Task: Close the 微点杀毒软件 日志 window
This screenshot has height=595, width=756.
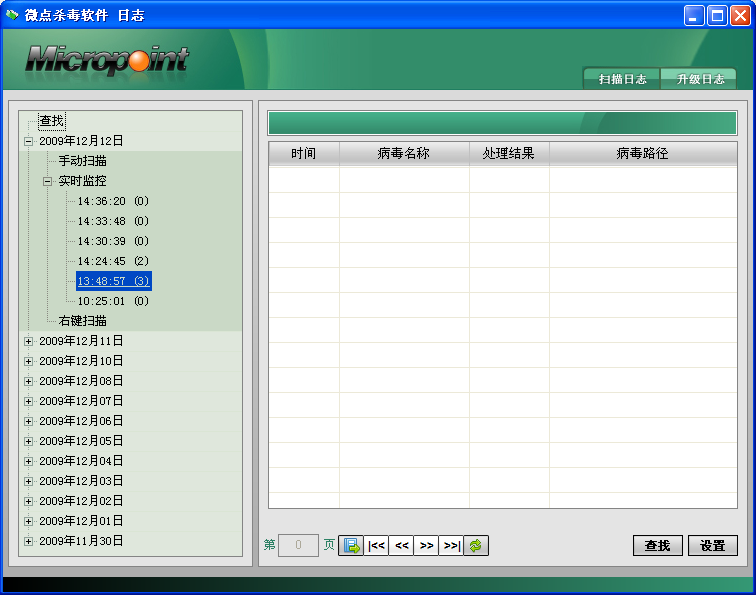Action: point(740,15)
